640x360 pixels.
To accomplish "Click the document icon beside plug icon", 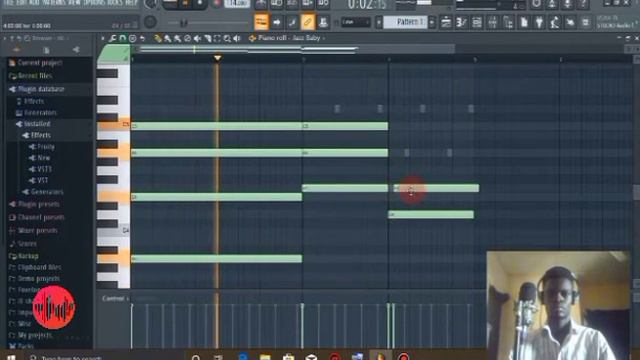I will click(524, 22).
